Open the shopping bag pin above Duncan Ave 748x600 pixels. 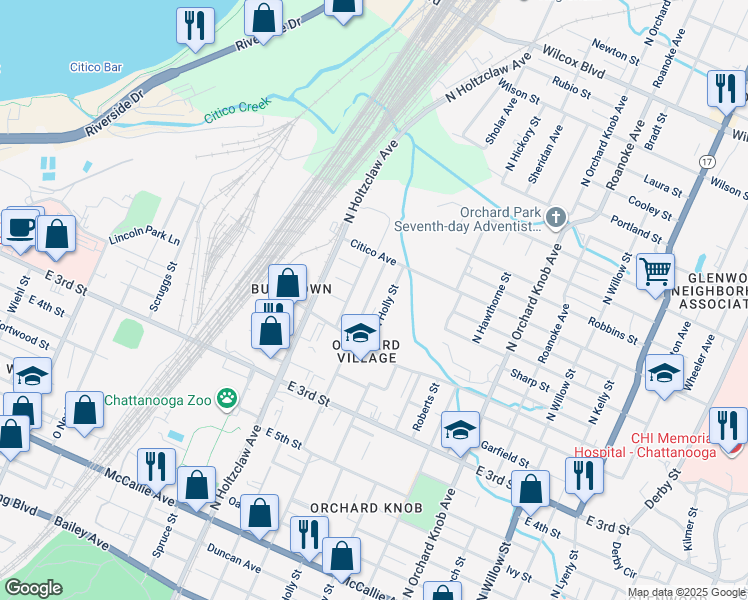click(260, 515)
